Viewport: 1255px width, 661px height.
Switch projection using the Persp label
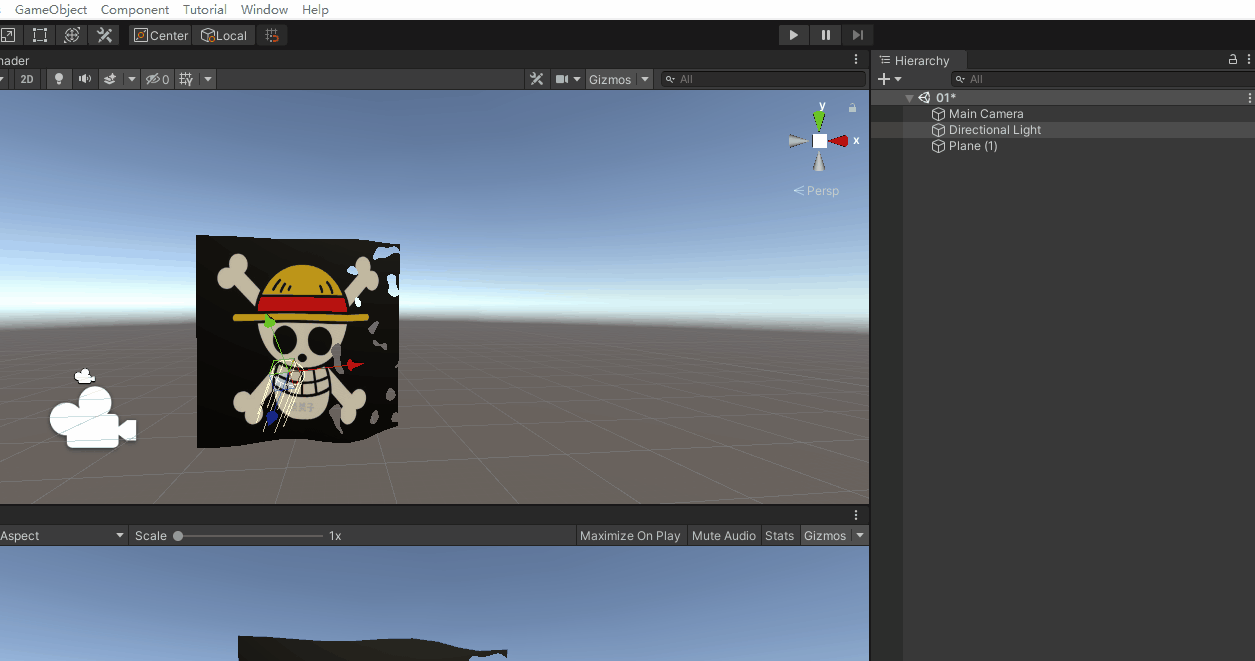(x=816, y=191)
